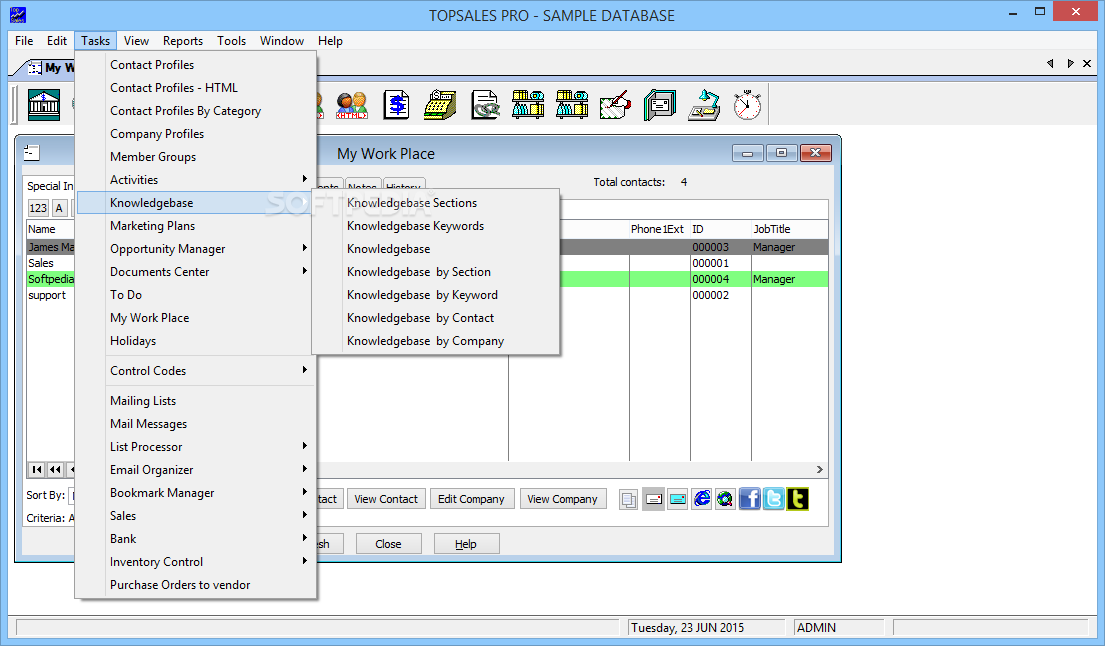Click the TopSales app icon in title bar
1105x646 pixels.
click(x=18, y=15)
